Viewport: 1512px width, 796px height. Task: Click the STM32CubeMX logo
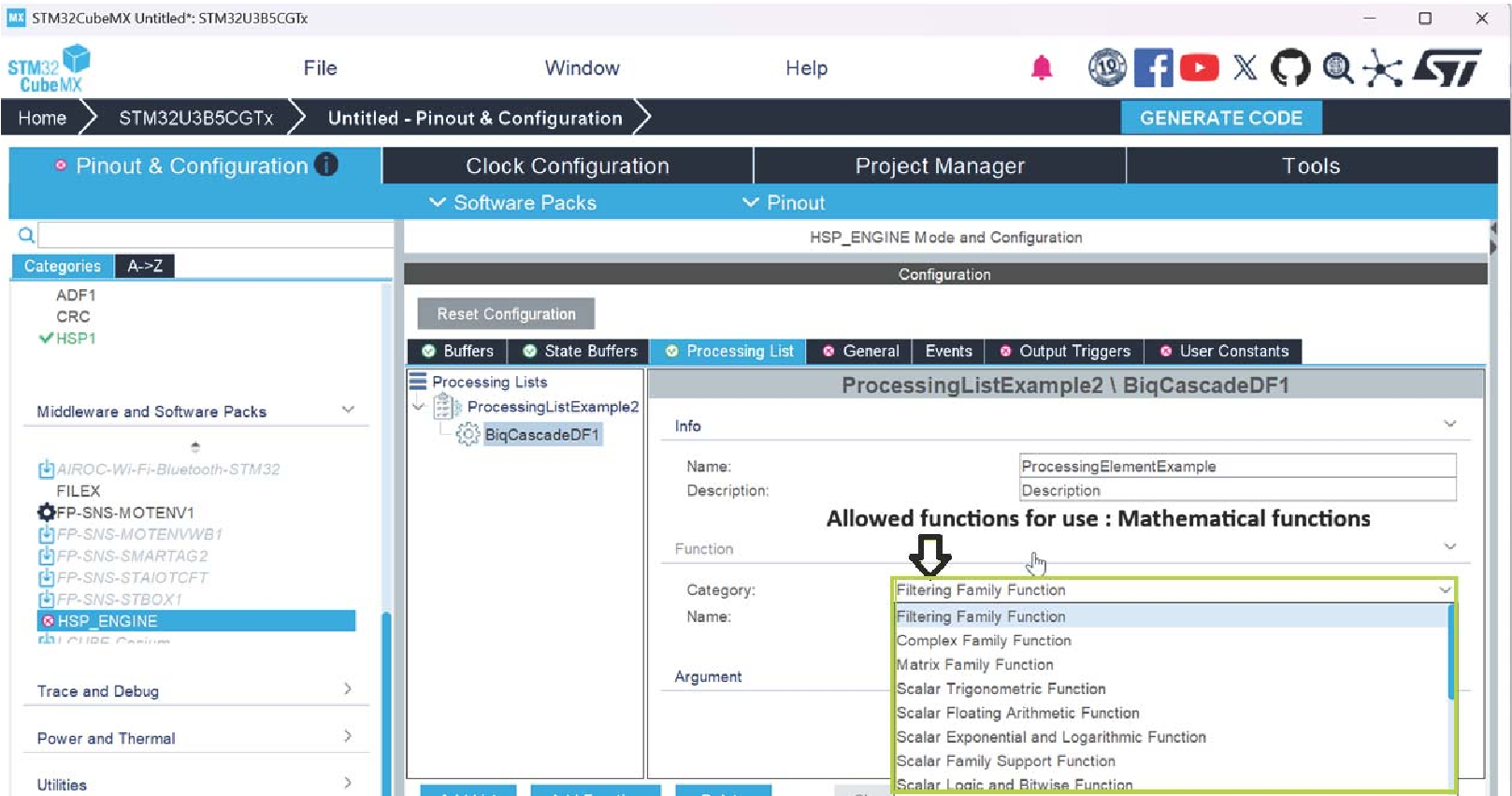49,68
